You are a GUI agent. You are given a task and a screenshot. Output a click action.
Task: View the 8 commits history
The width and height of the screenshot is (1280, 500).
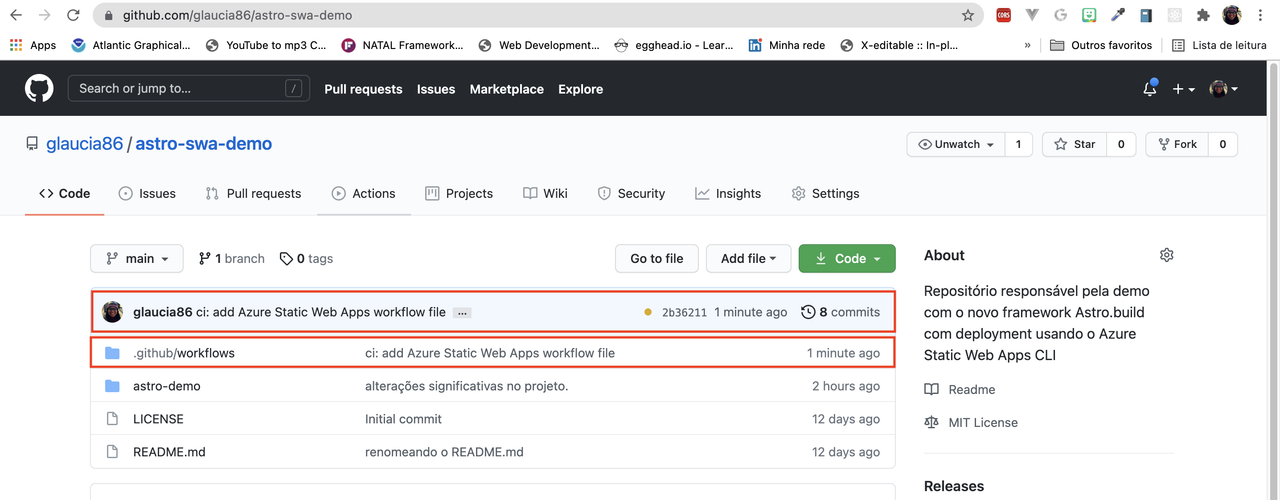point(840,312)
